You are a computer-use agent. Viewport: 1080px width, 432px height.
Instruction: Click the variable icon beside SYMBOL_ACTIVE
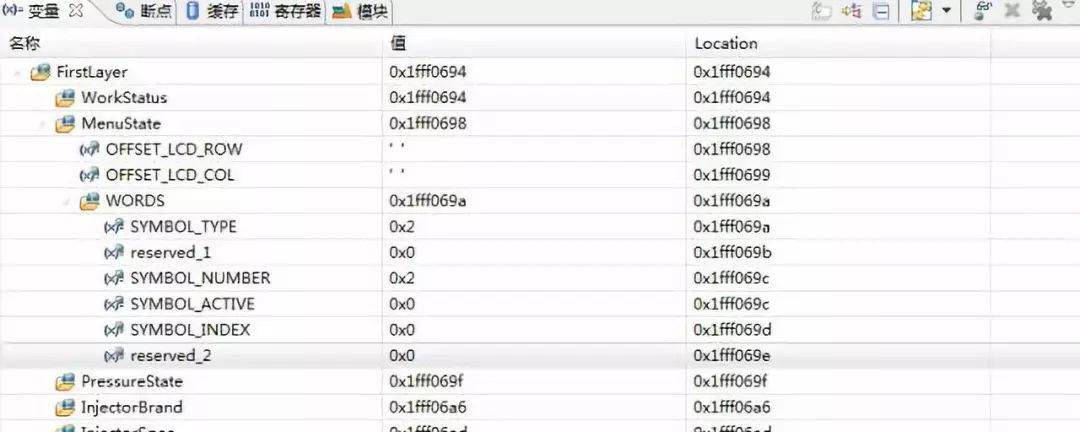[x=114, y=304]
